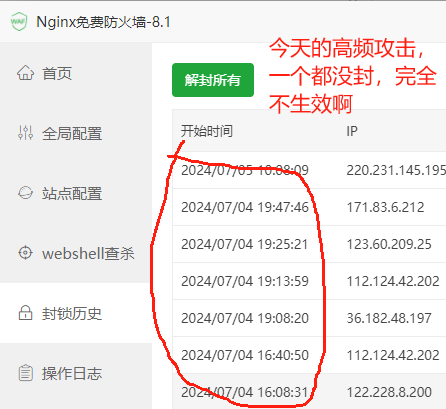The image size is (446, 409).
Task: Click the IP 171.83.6.212 cell
Action: (x=385, y=207)
